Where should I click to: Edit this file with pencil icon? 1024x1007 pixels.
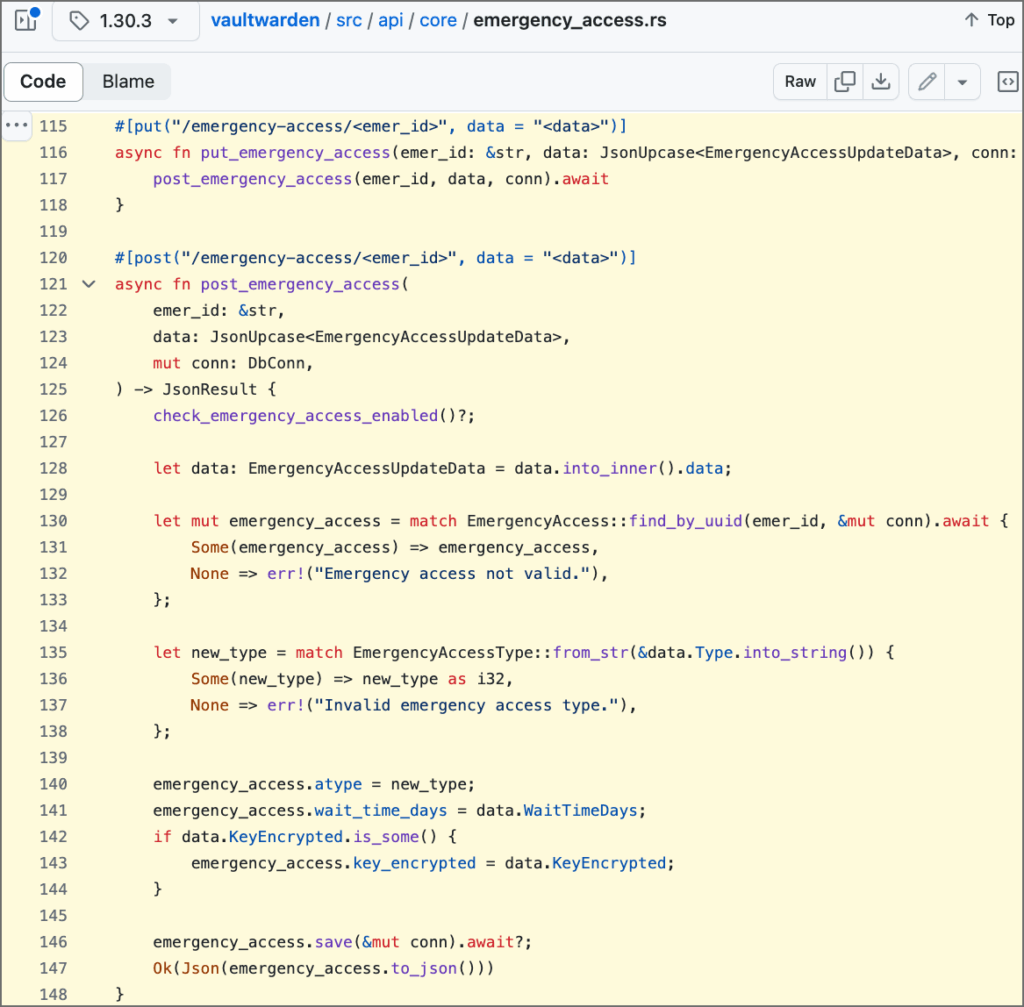927,82
